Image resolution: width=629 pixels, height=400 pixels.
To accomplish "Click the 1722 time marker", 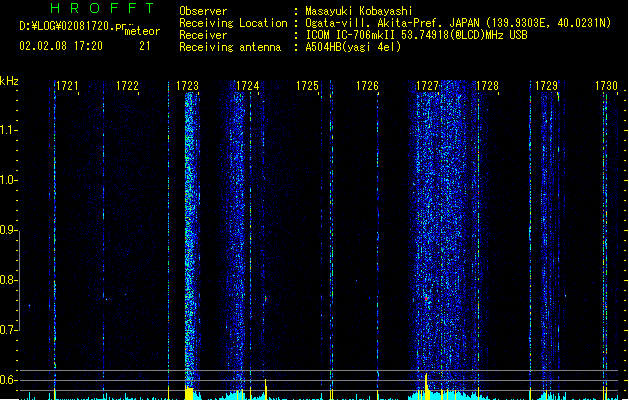I will tap(127, 86).
